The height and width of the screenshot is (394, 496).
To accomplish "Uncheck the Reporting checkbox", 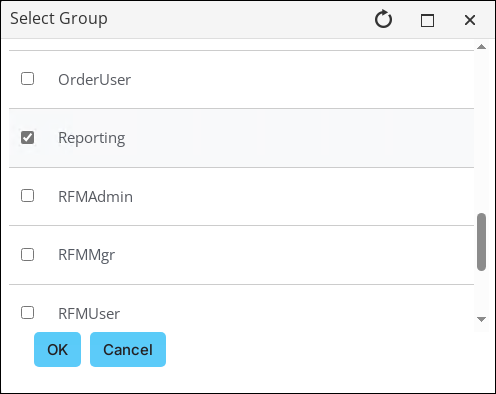I will pos(27,137).
